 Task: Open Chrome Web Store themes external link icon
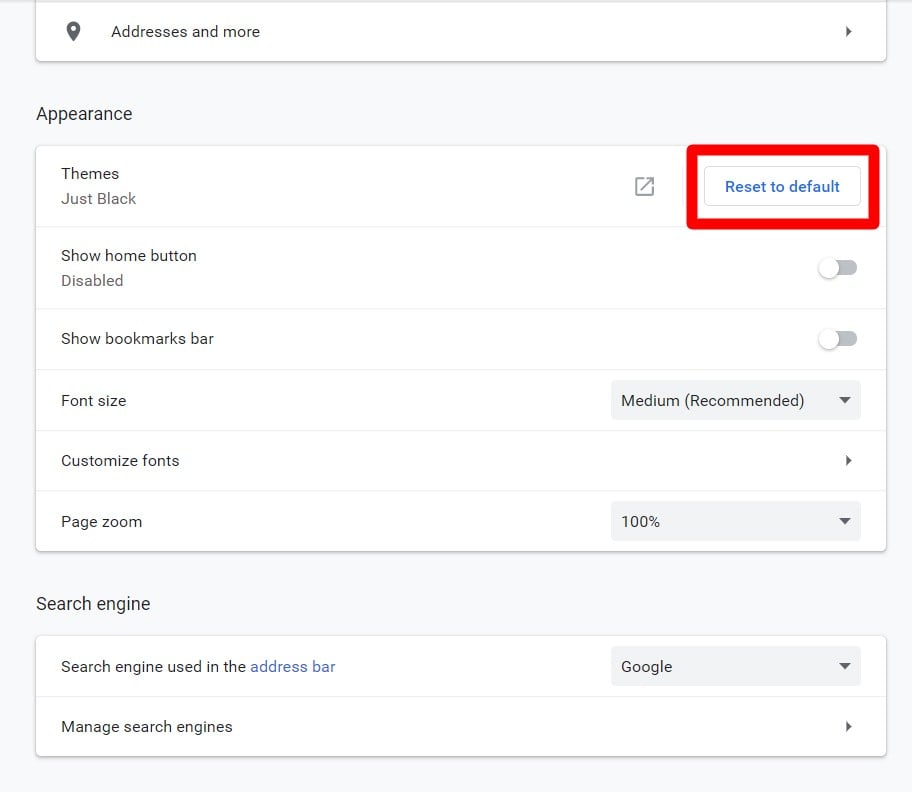pos(644,187)
